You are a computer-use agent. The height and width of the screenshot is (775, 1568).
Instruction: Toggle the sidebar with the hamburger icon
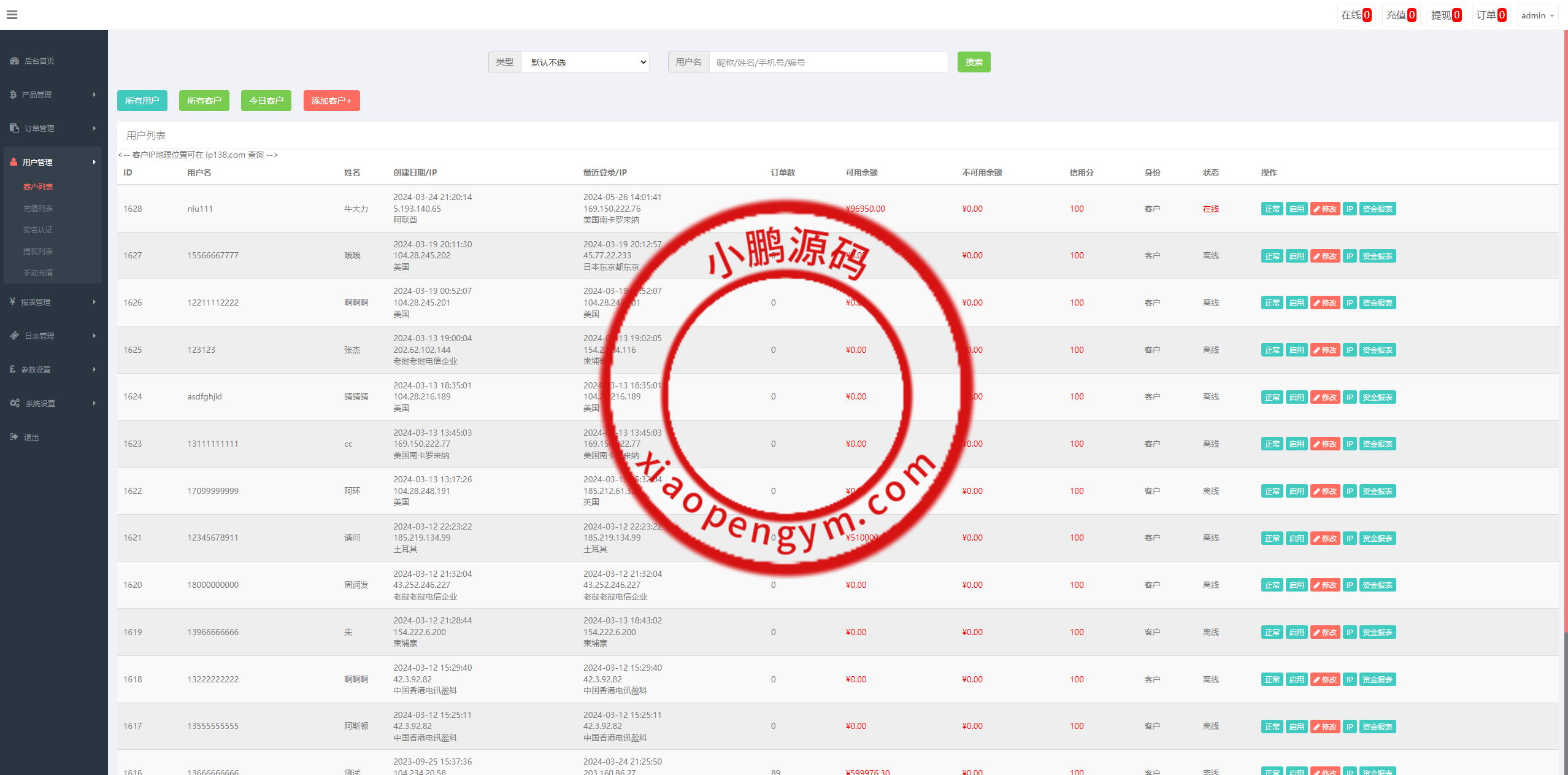point(12,14)
